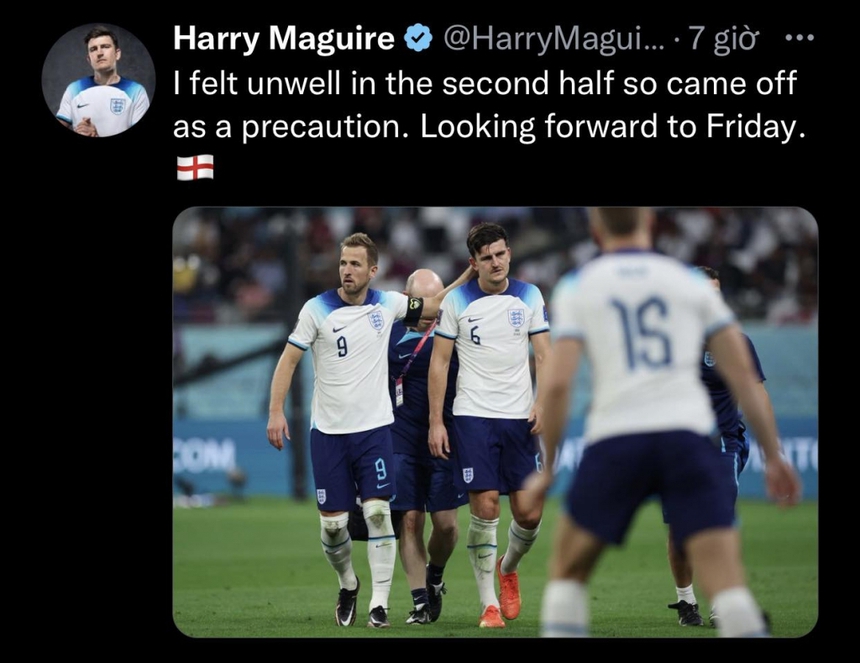Click the "I felt unwell" tweet line

[x=484, y=84]
